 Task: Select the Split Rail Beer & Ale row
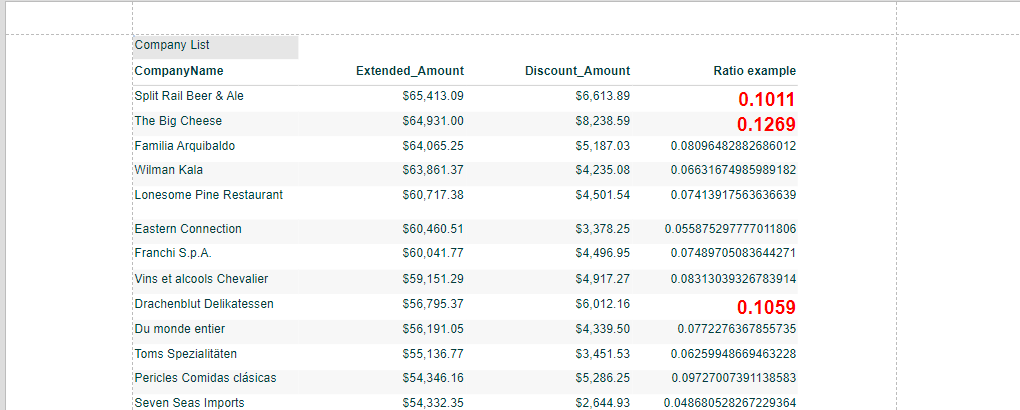tap(465, 98)
